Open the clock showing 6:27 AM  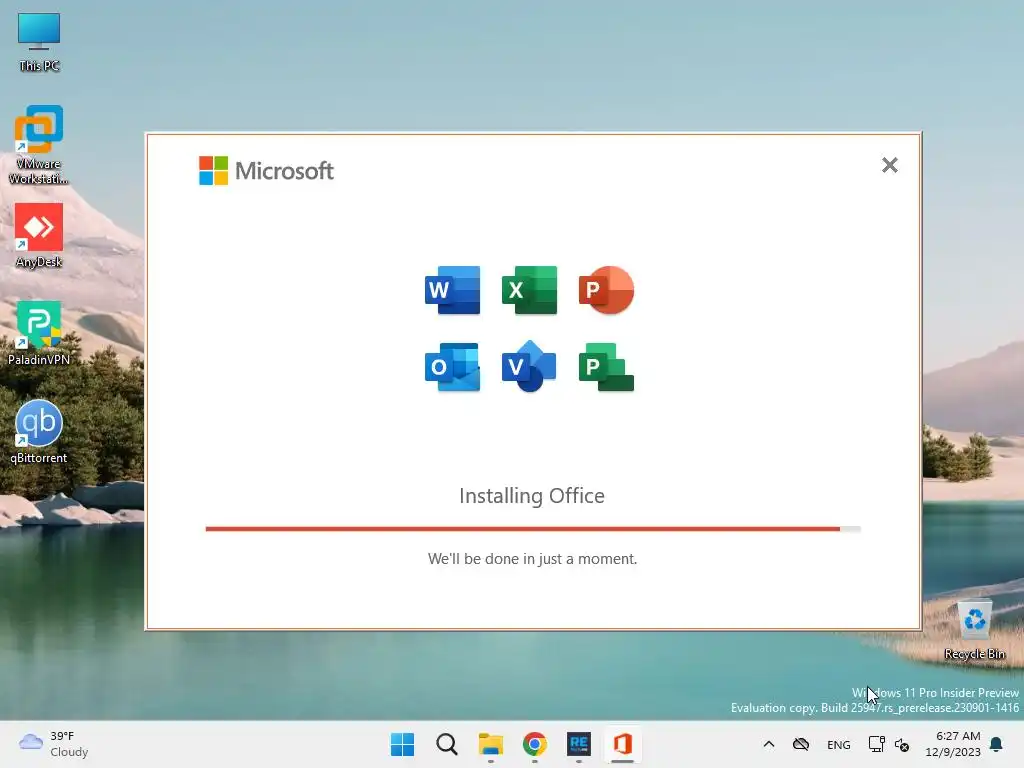click(x=953, y=744)
